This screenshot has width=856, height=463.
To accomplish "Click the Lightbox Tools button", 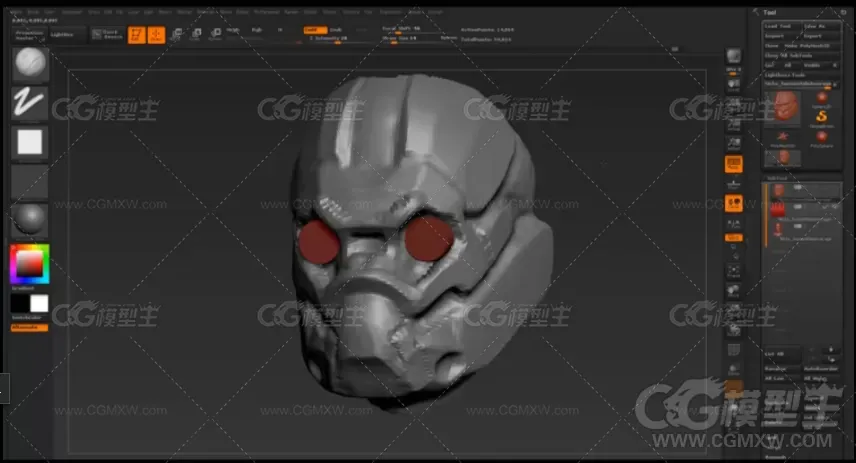I will [801, 75].
